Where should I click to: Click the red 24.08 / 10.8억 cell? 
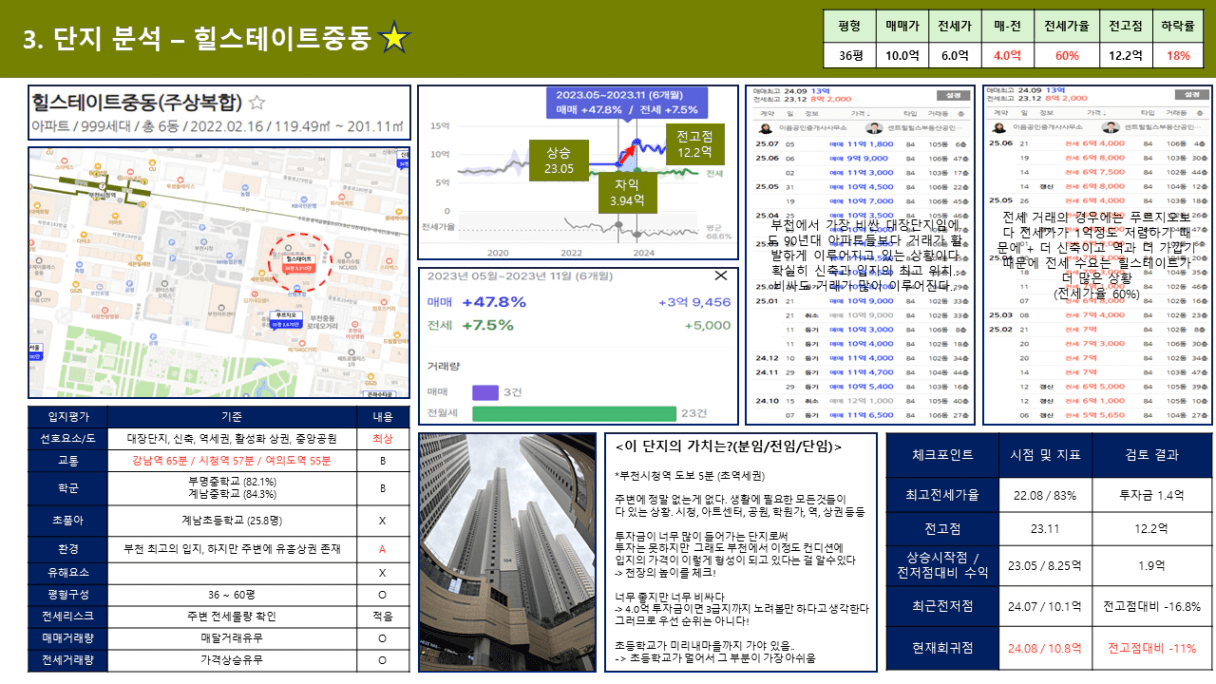pyautogui.click(x=1045, y=647)
